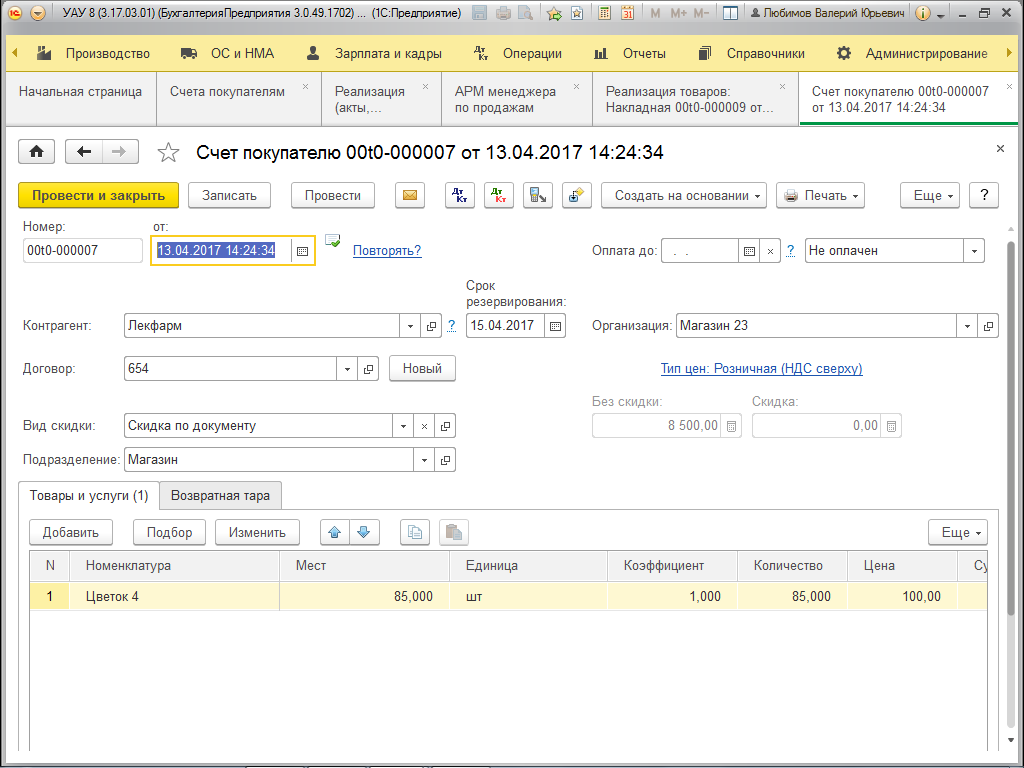The height and width of the screenshot is (768, 1024).
Task: Expand Подразделение dropdown list
Action: pyautogui.click(x=424, y=460)
